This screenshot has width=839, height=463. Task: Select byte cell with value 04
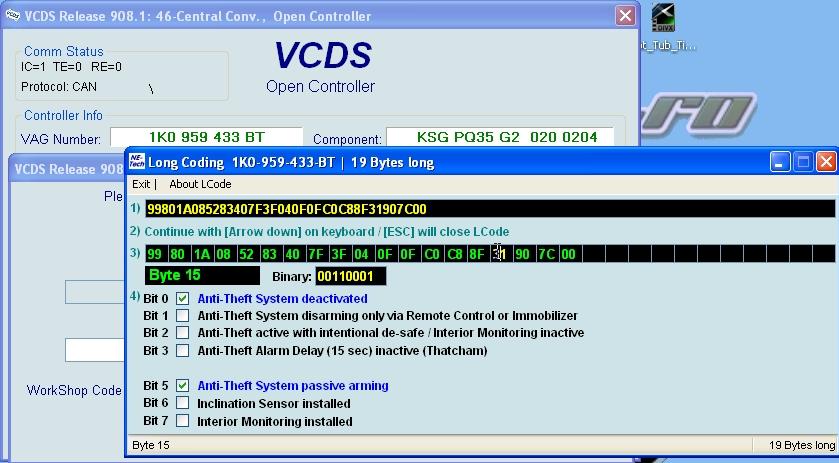tap(362, 254)
